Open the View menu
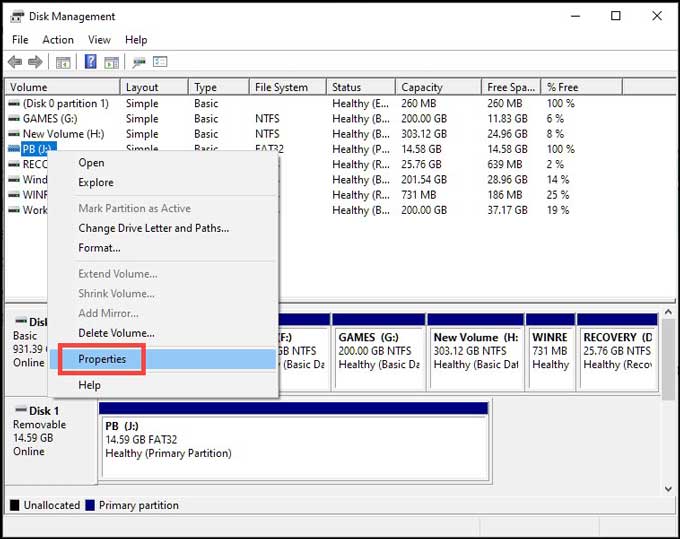 (99, 40)
